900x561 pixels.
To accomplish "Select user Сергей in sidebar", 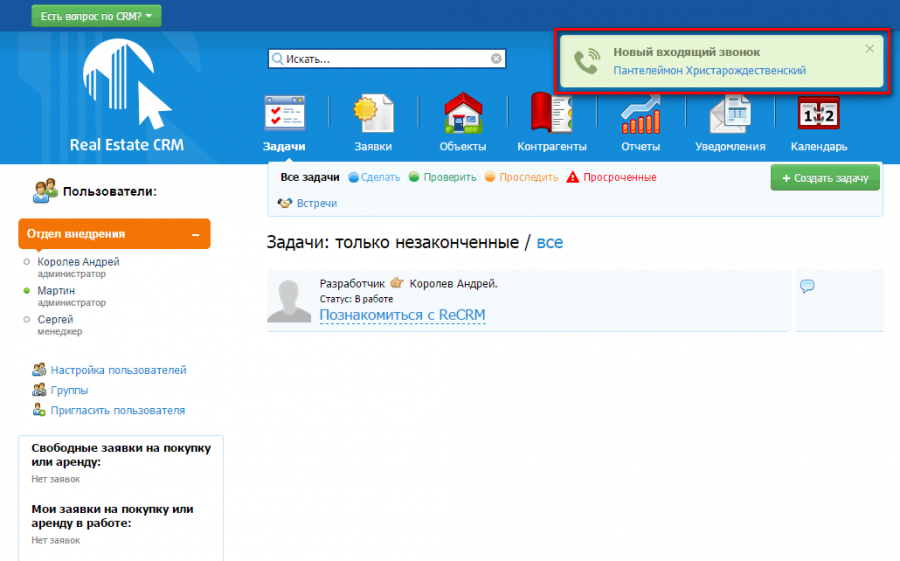I will click(x=55, y=319).
